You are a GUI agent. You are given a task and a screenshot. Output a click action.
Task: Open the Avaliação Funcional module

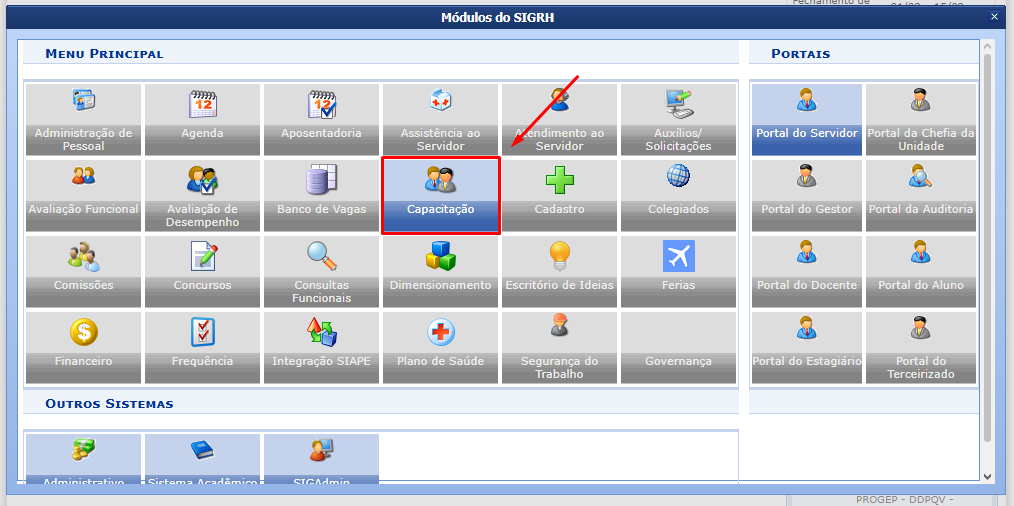(83, 195)
